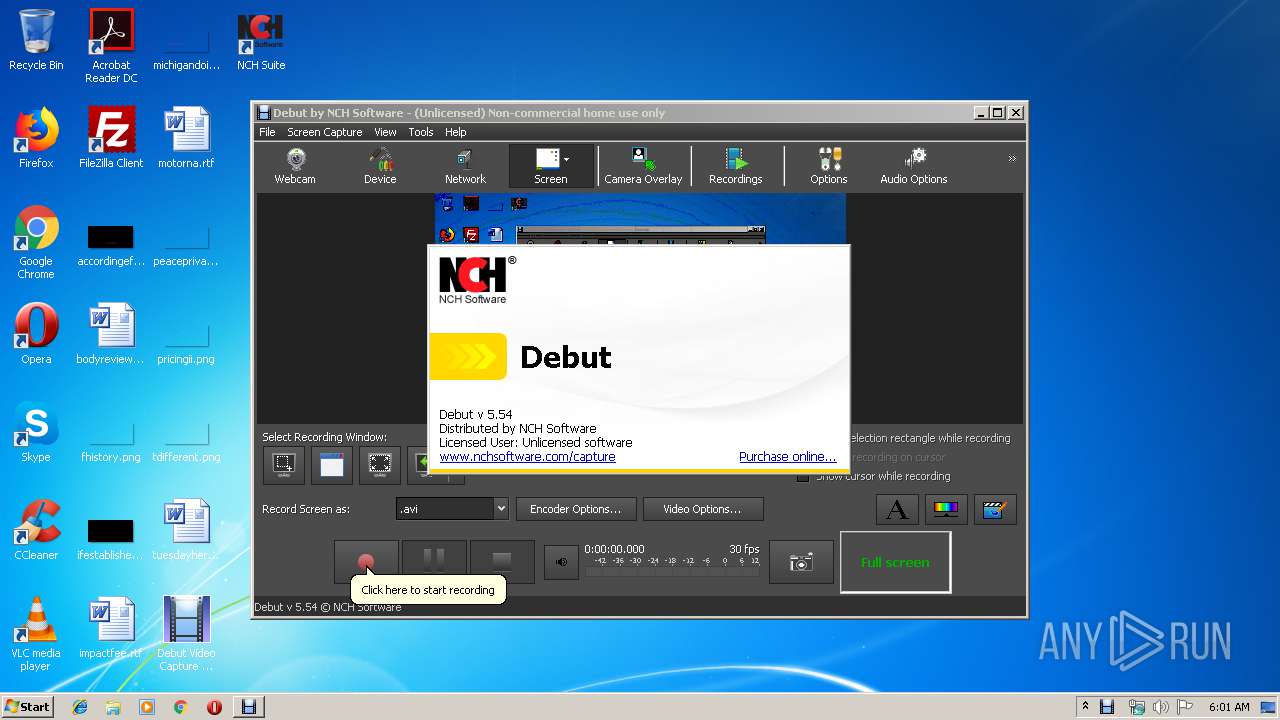Select the VLC media player desktop icon
The width and height of the screenshot is (1280, 720).
point(36,634)
